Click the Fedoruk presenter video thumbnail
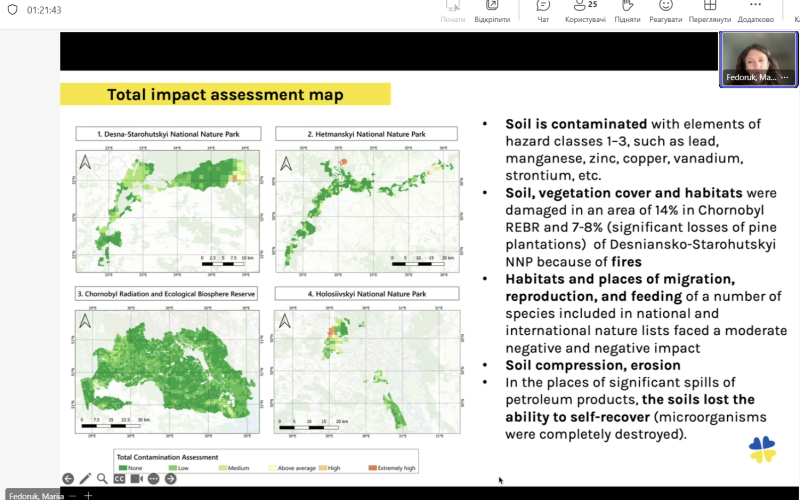 (x=757, y=57)
